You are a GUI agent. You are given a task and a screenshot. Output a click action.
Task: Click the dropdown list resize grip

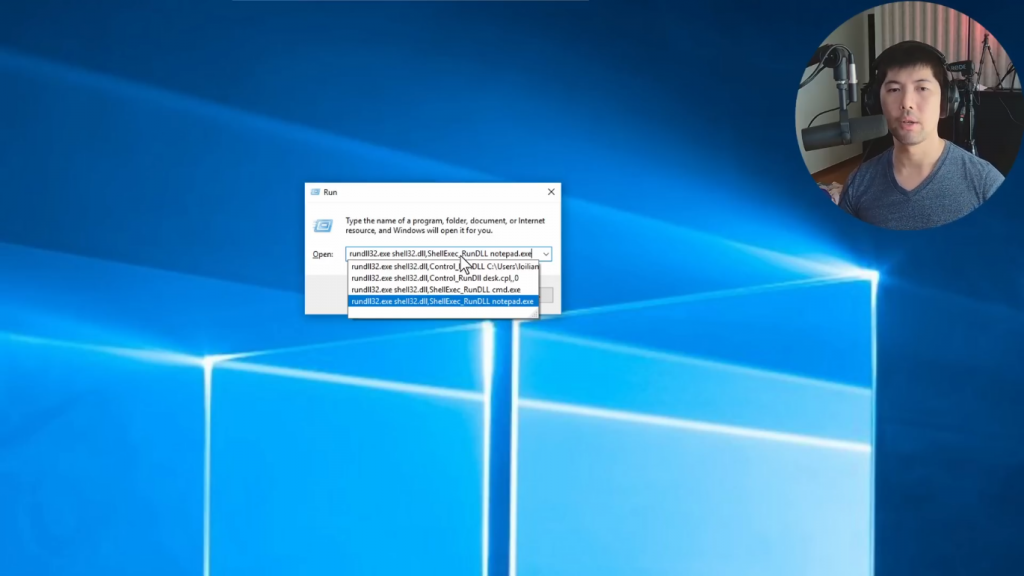[x=534, y=313]
